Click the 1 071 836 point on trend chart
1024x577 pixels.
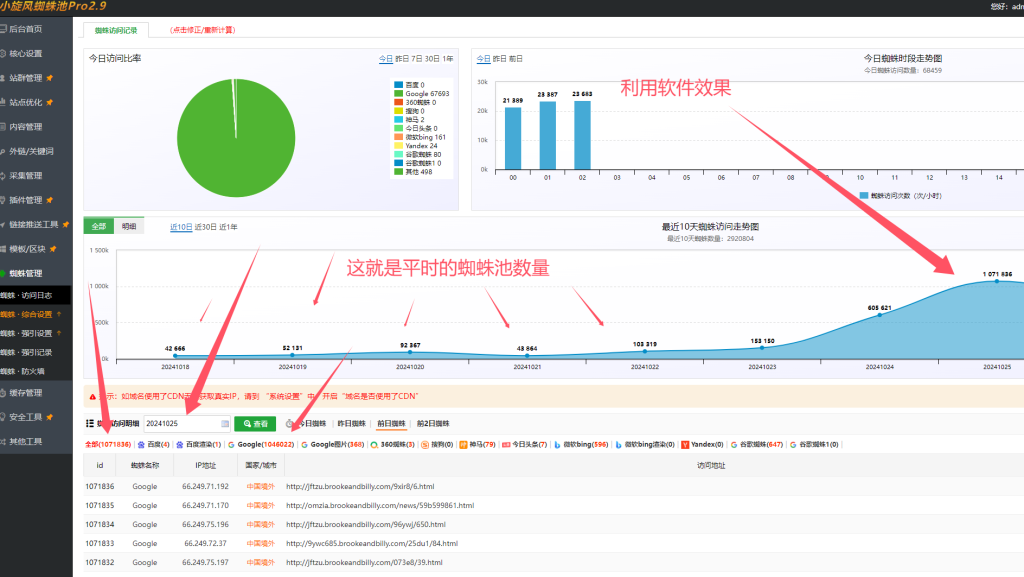point(997,281)
